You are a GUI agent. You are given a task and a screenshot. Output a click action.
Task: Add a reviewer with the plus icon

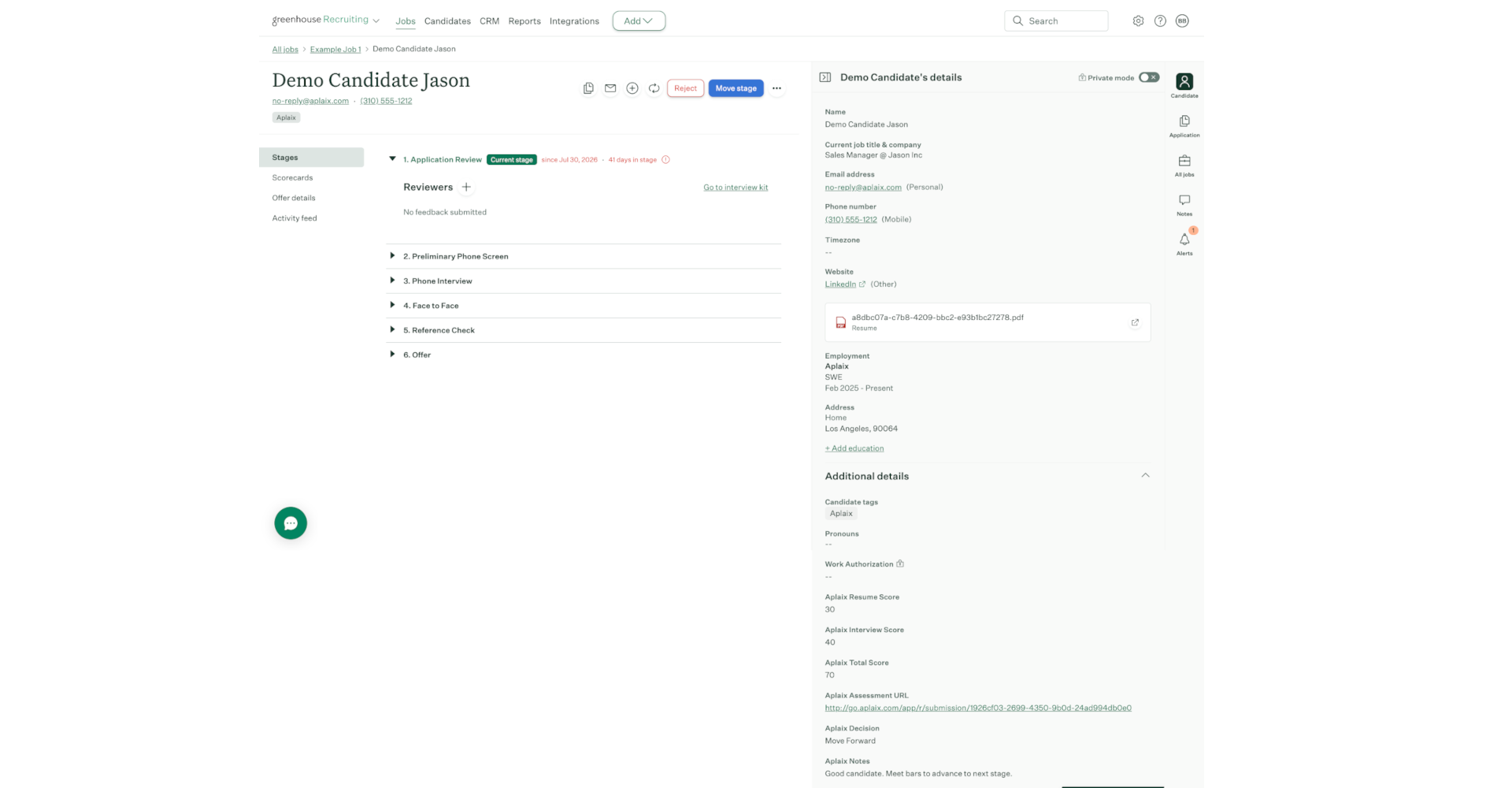point(466,187)
